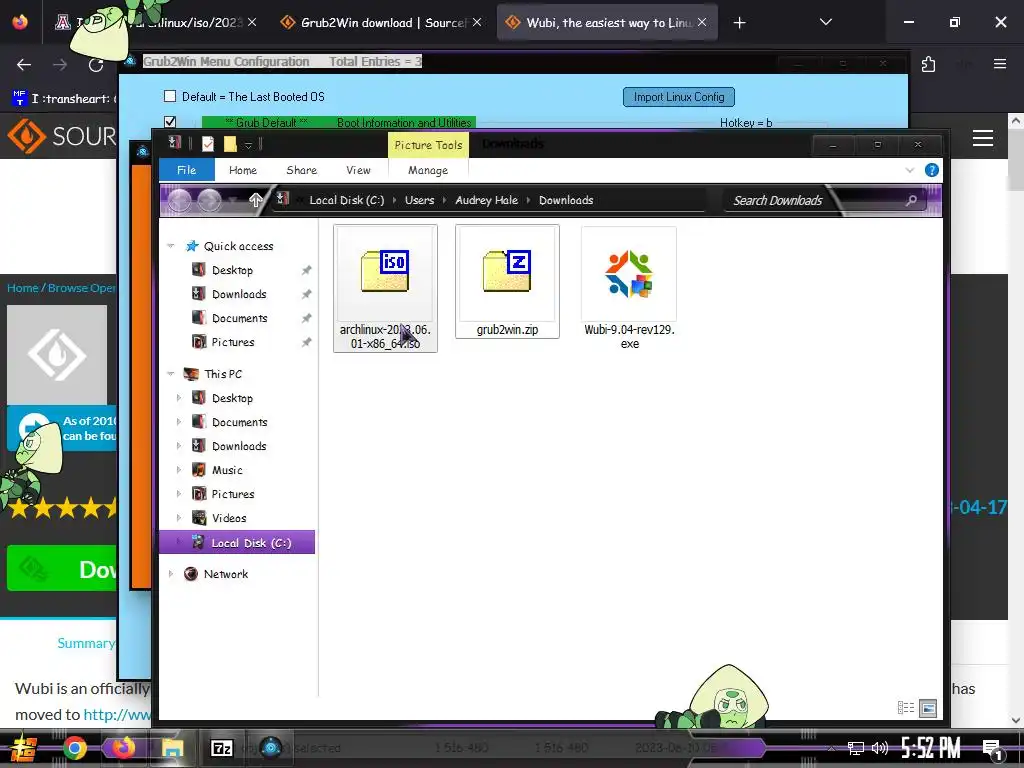Open the archlinux ISO file
This screenshot has height=768, width=1024.
[x=385, y=288]
